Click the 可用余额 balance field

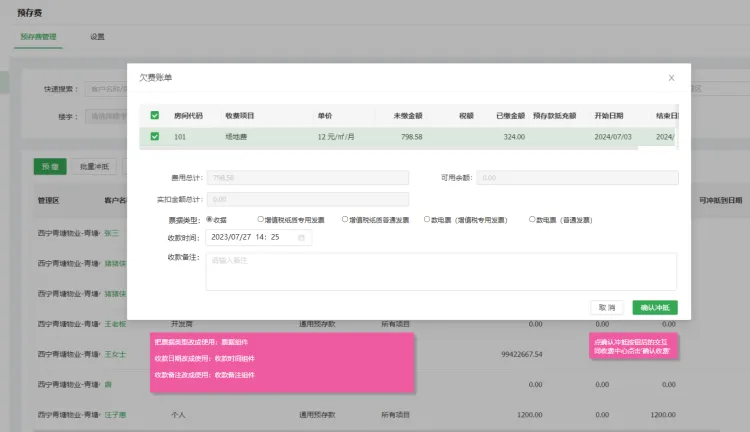click(x=577, y=178)
